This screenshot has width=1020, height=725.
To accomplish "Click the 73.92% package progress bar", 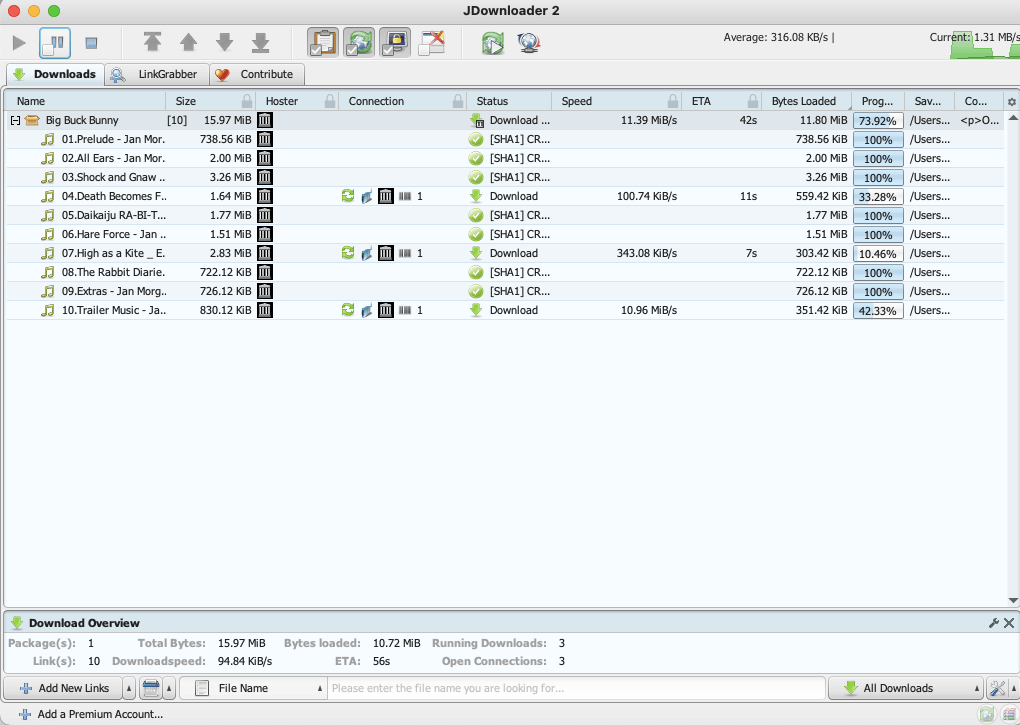I will click(878, 119).
